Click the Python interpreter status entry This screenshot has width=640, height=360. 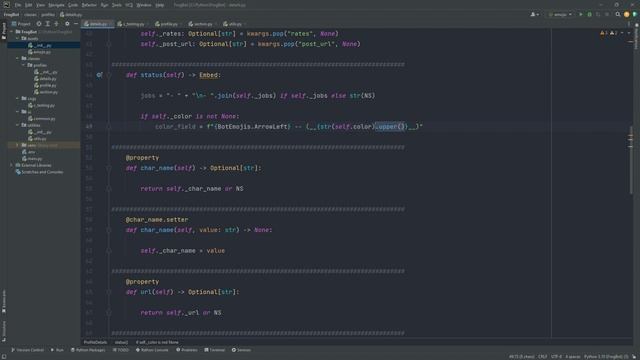(606, 356)
